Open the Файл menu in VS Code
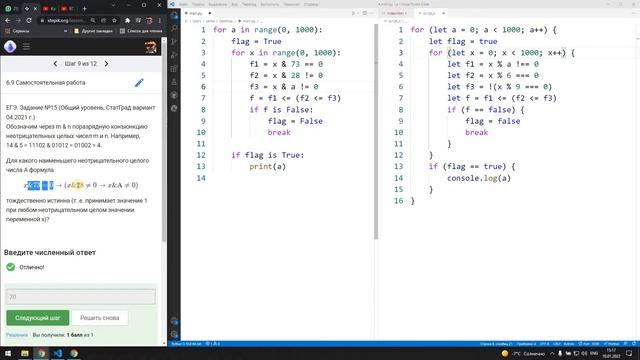 point(184,4)
